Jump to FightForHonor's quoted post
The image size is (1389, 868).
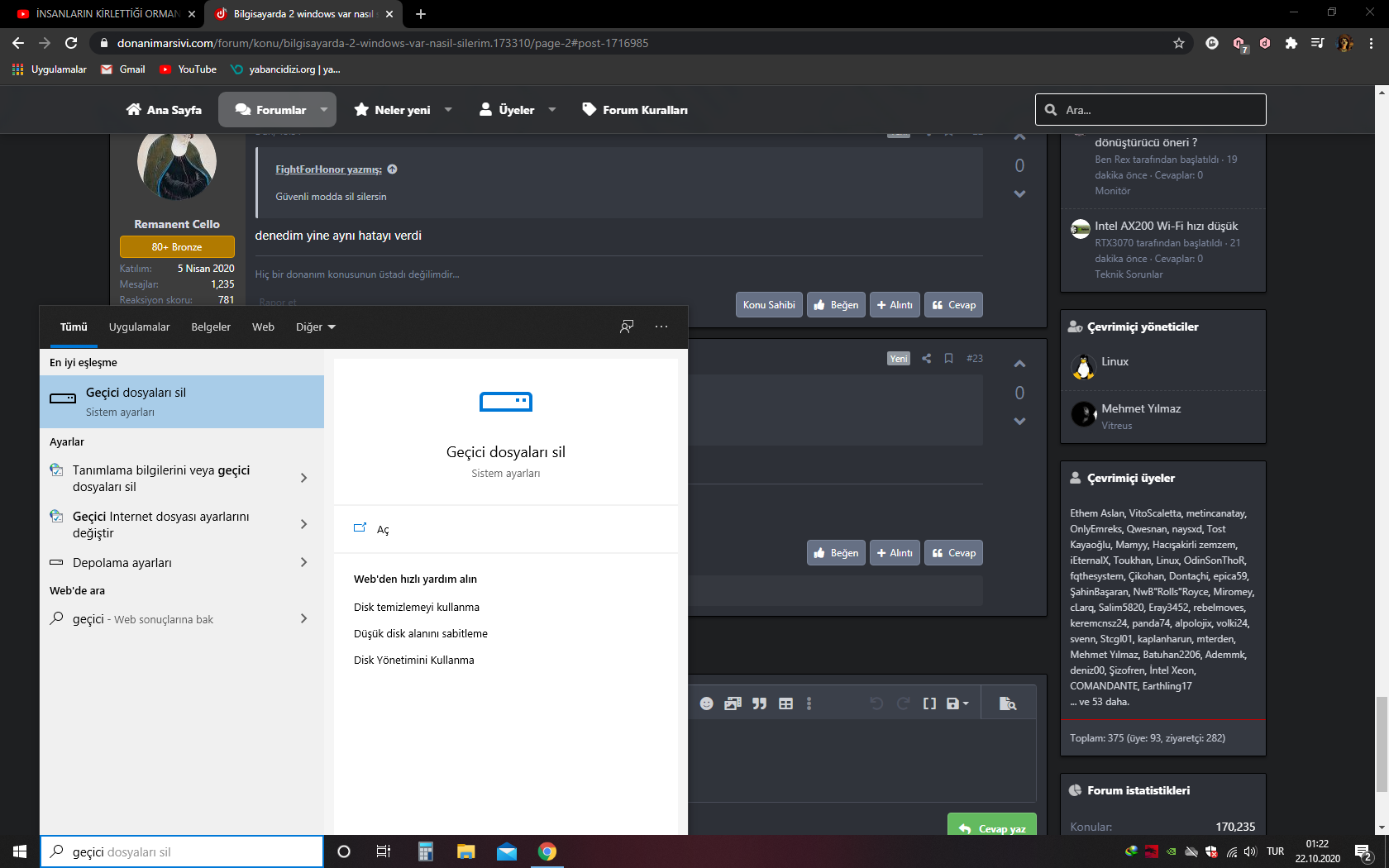coord(392,169)
